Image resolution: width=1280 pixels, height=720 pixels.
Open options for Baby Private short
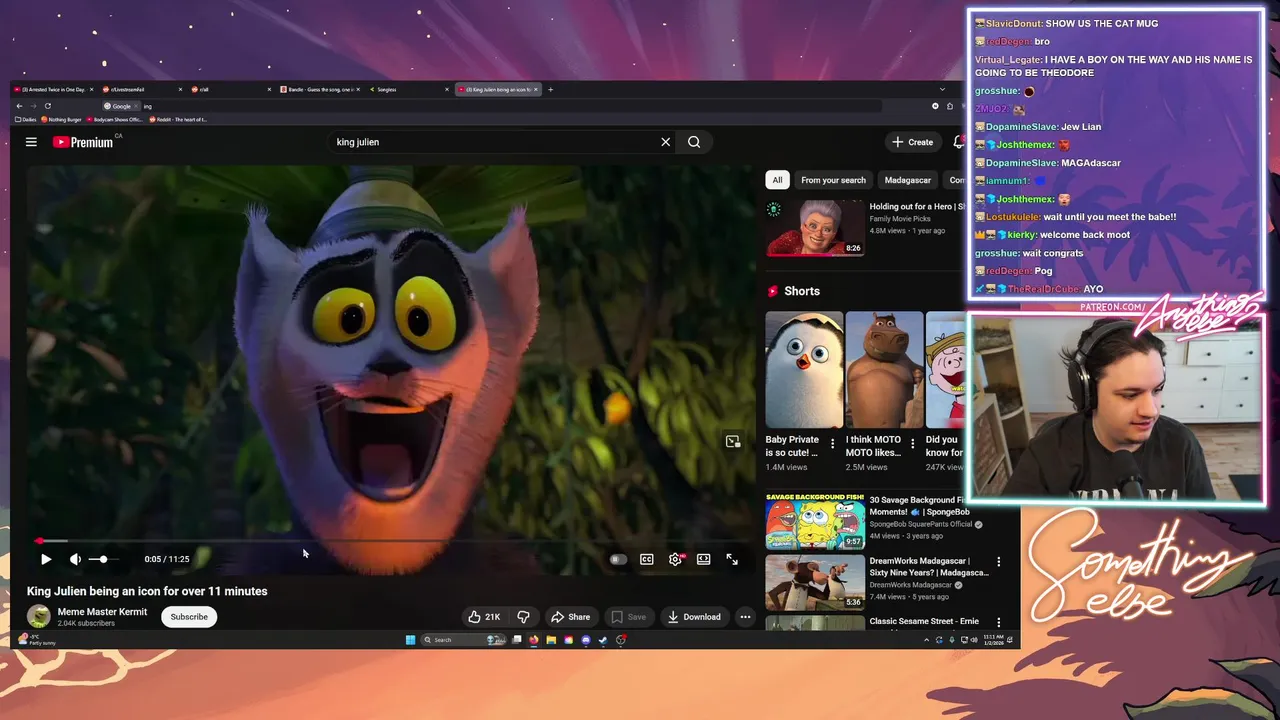[832, 444]
